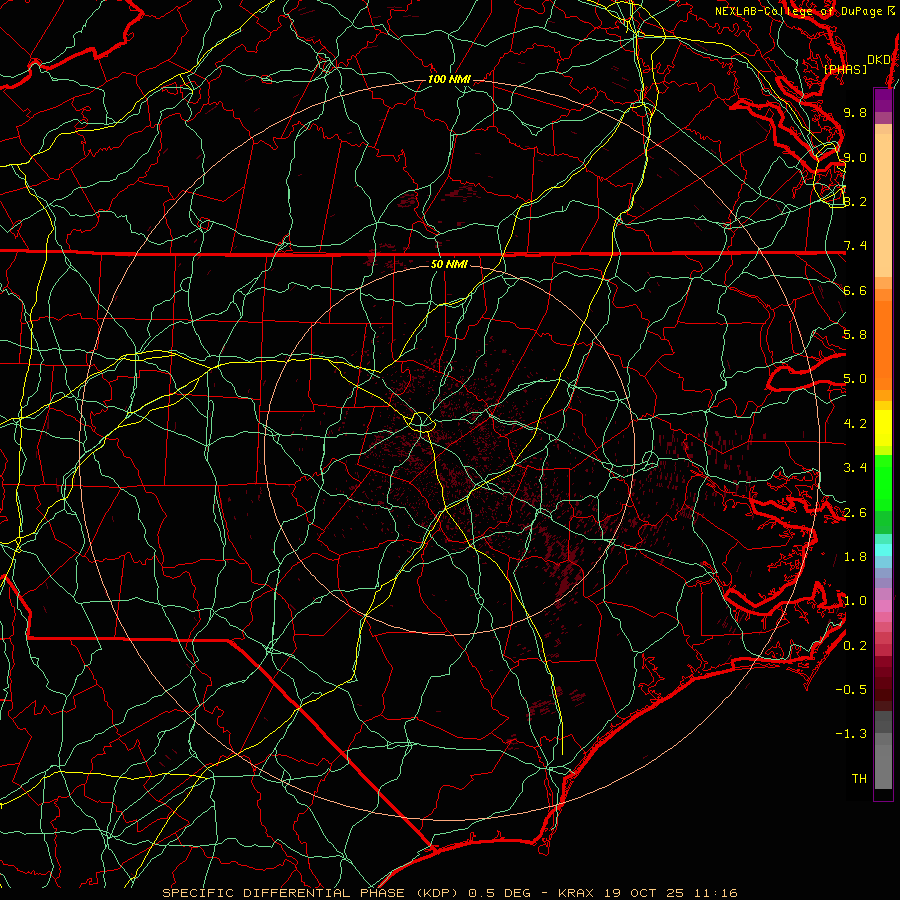
Task: Select the 6.6 legend value
Action: click(855, 290)
